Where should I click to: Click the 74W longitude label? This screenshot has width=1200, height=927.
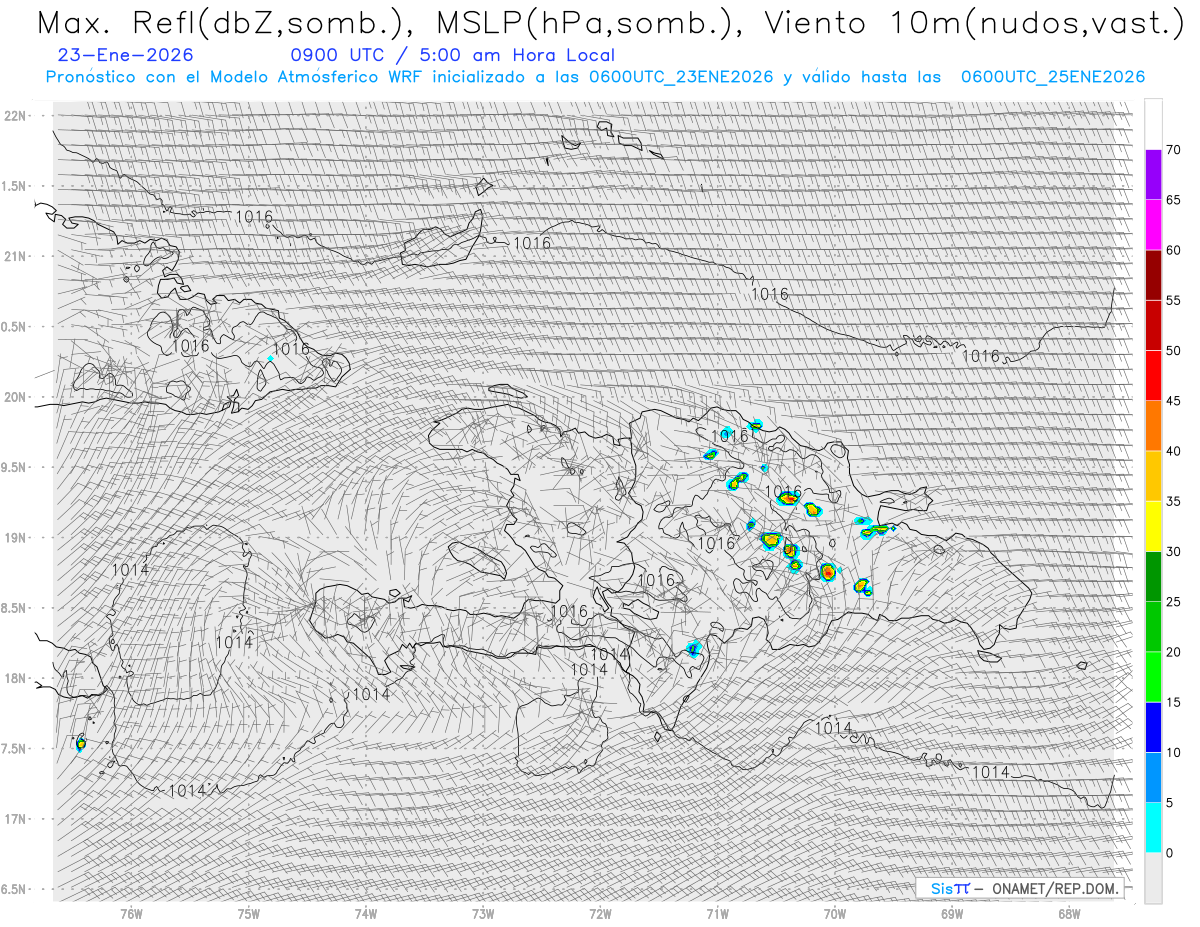[365, 913]
